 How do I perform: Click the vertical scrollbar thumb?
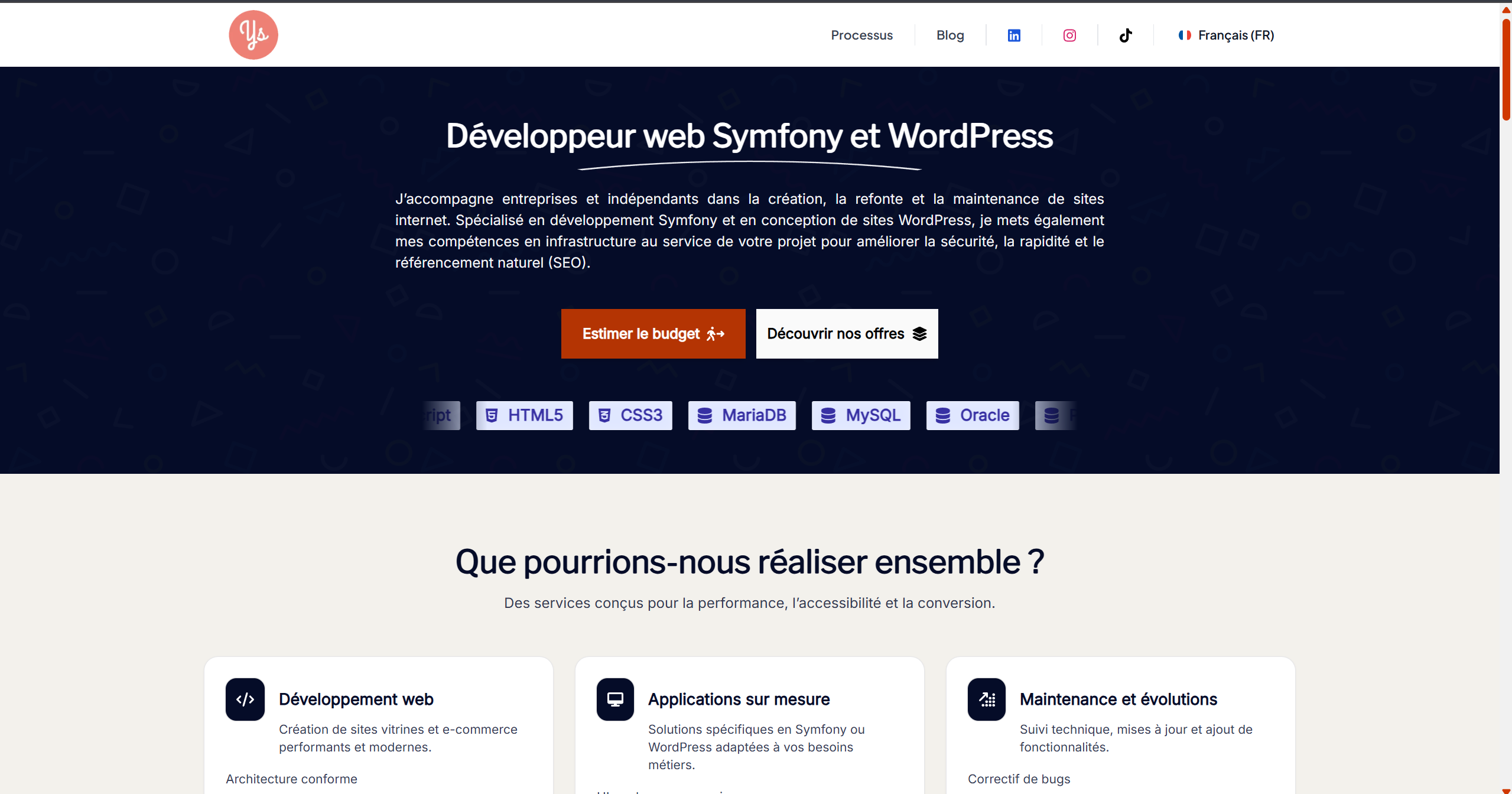[1506, 70]
